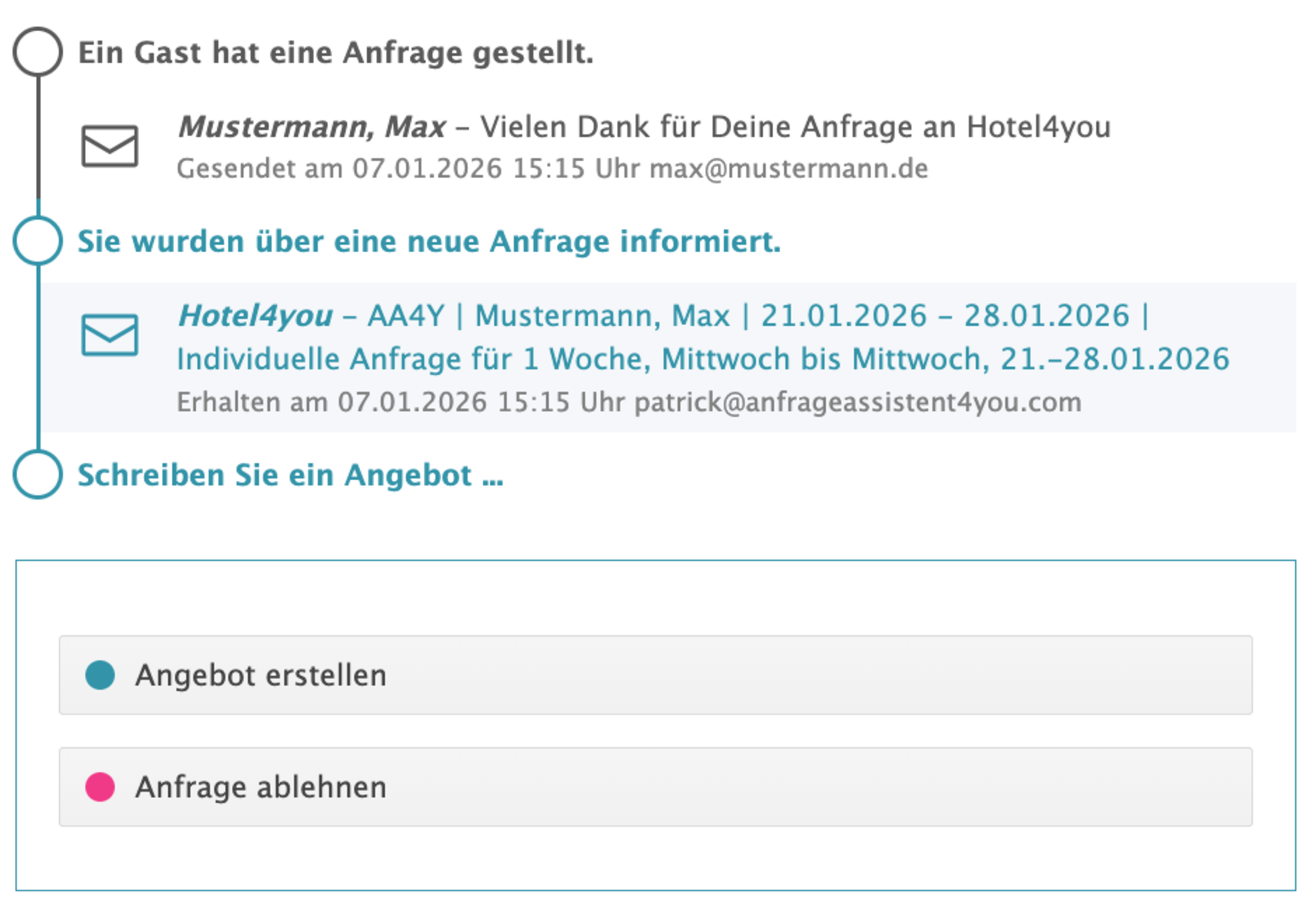Click the teal envelope icon for Hotel4you email
The image size is (1316, 915).
pos(109,335)
